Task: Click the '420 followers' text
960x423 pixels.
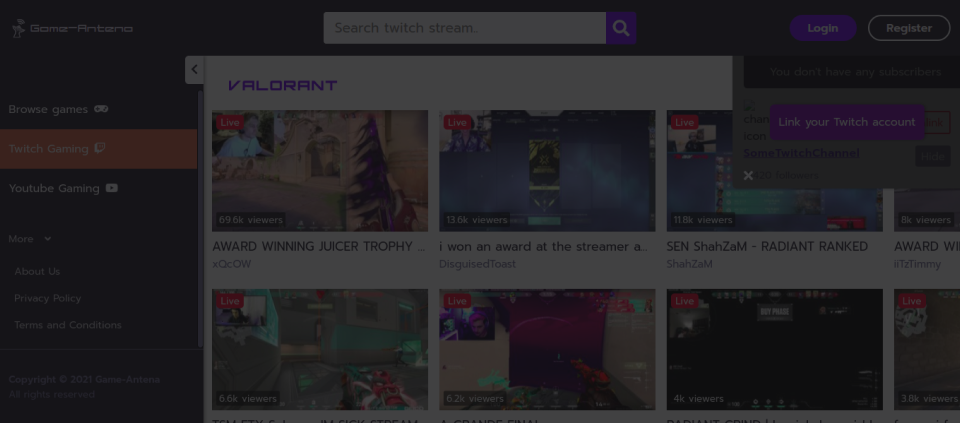Action: click(786, 176)
